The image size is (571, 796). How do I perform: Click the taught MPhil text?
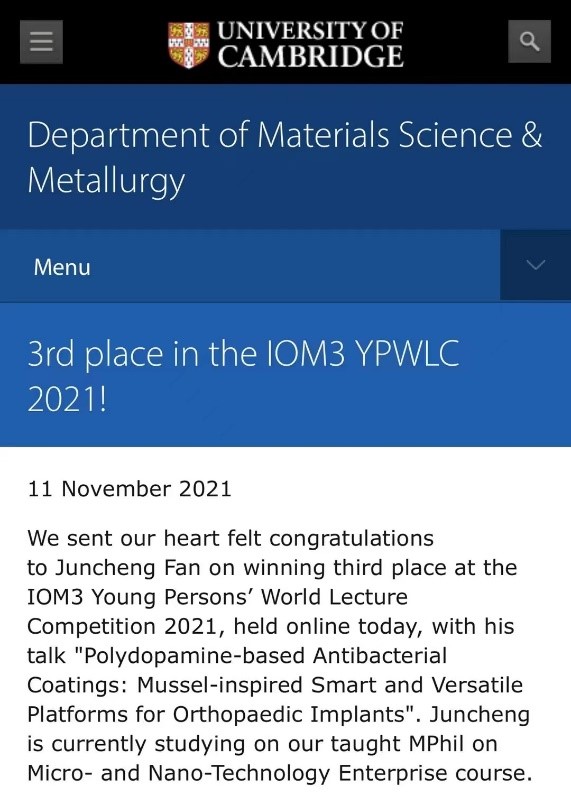tap(397, 744)
